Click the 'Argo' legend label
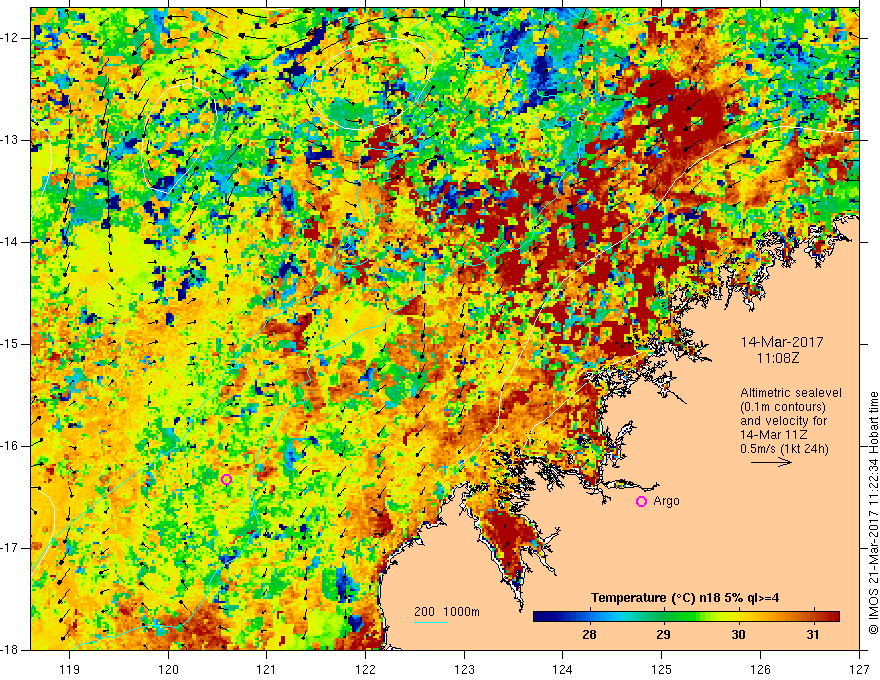The height and width of the screenshot is (680, 880). point(667,501)
